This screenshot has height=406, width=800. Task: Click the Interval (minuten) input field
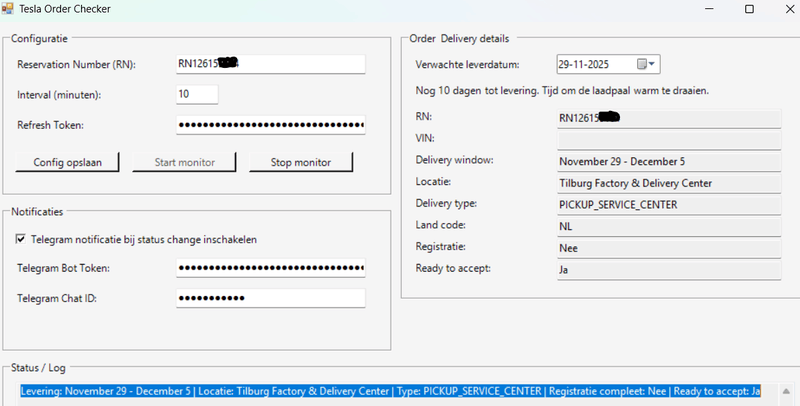pyautogui.click(x=197, y=94)
